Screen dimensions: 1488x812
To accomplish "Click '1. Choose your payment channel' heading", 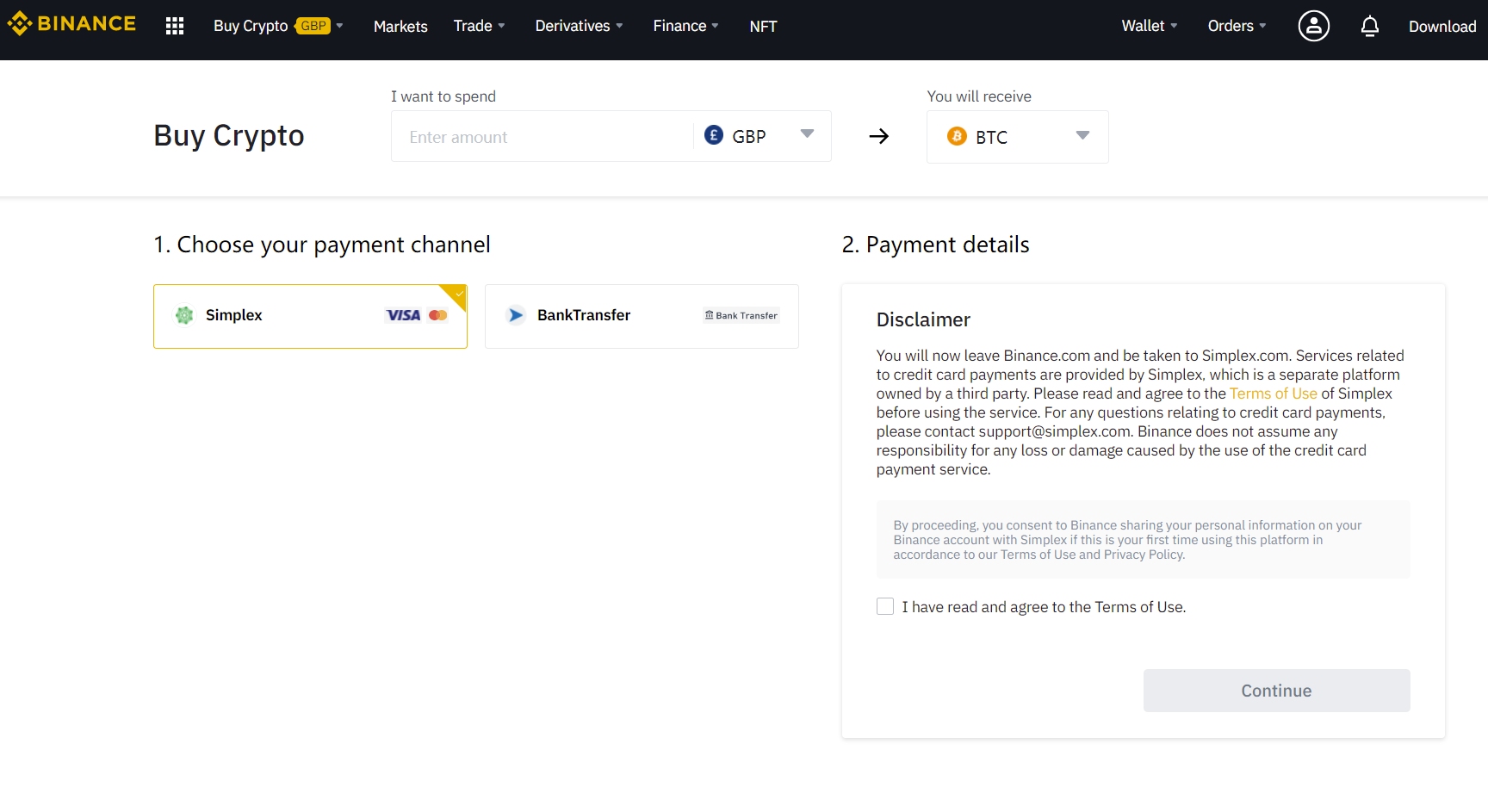I will 322,245.
